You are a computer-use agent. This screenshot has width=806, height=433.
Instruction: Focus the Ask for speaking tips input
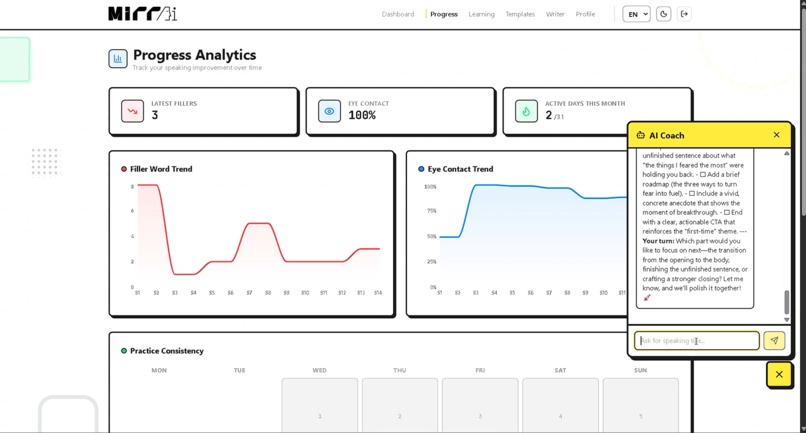(697, 340)
